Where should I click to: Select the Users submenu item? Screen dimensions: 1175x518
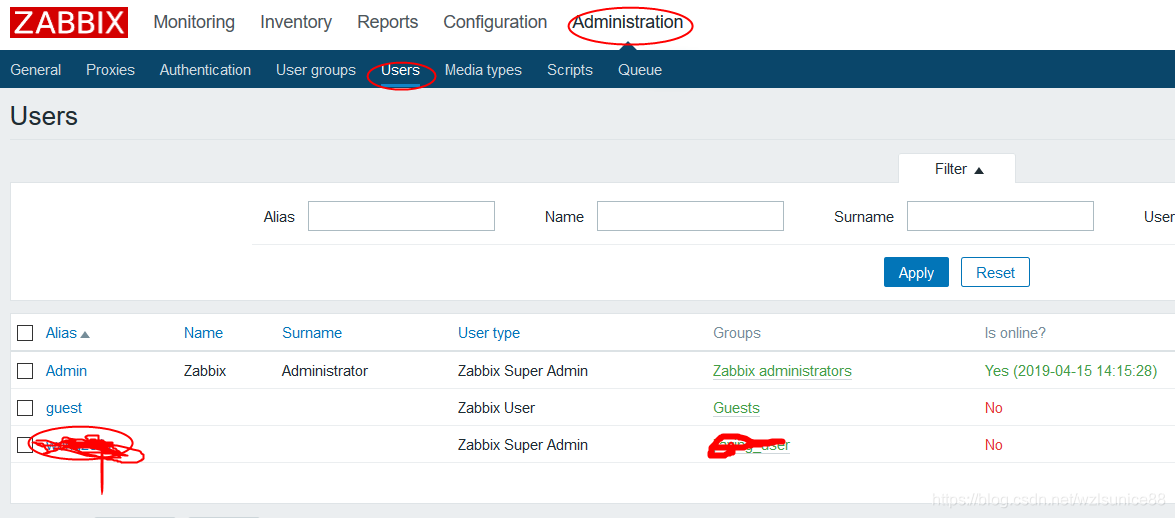400,70
